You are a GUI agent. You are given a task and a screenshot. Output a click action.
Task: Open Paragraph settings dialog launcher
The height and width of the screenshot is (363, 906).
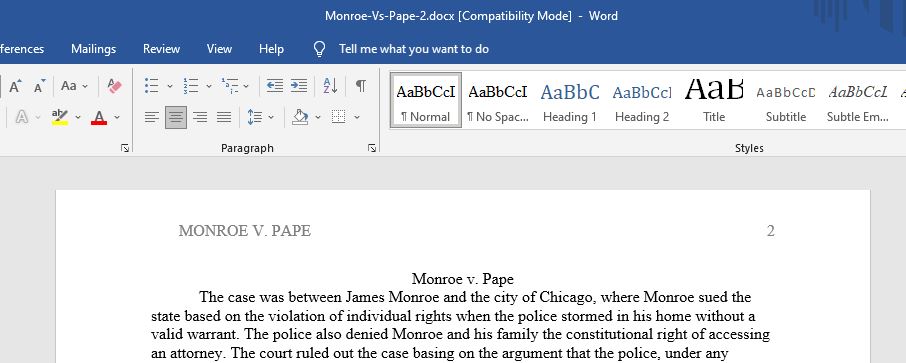[372, 149]
